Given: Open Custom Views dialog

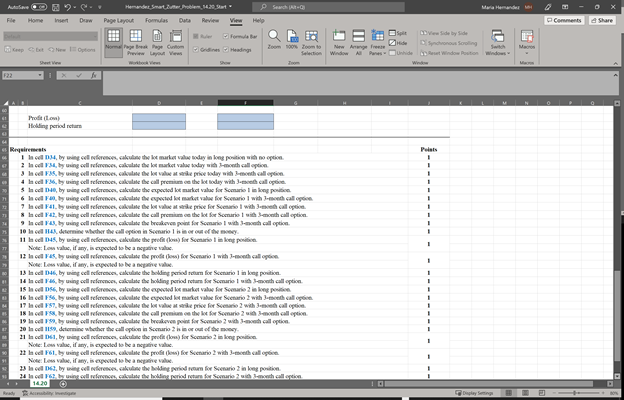Looking at the screenshot, I should [175, 43].
